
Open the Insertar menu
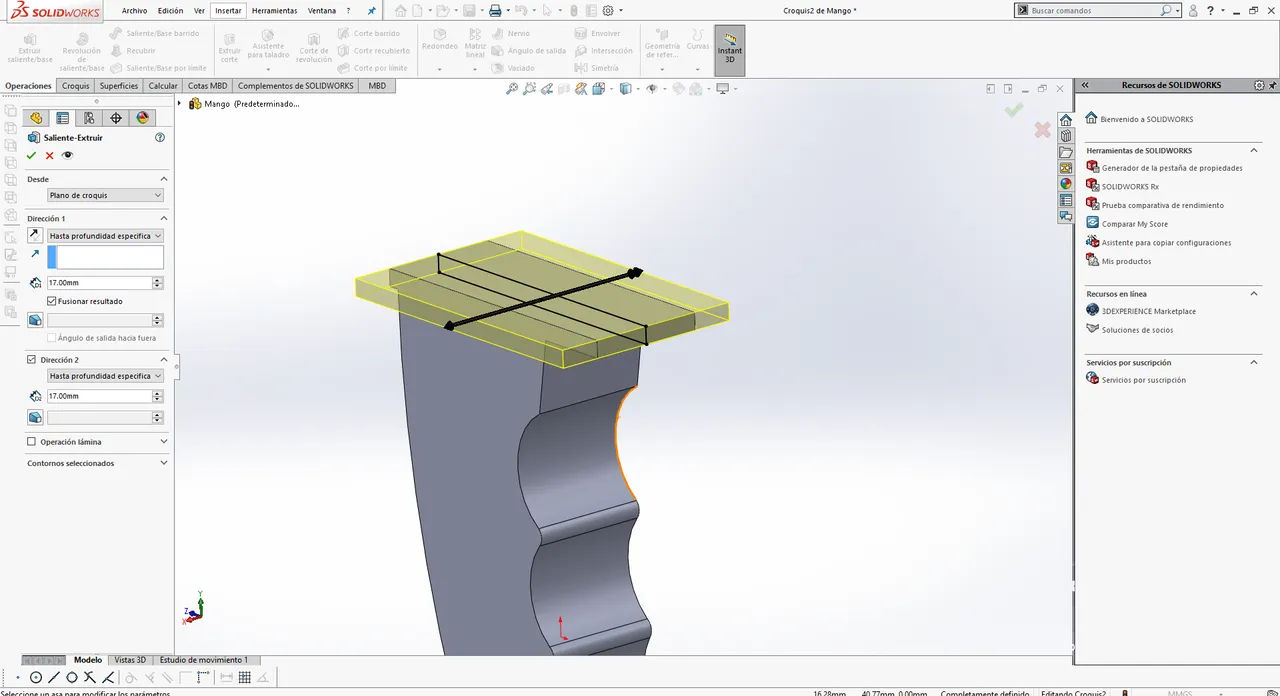pyautogui.click(x=228, y=11)
